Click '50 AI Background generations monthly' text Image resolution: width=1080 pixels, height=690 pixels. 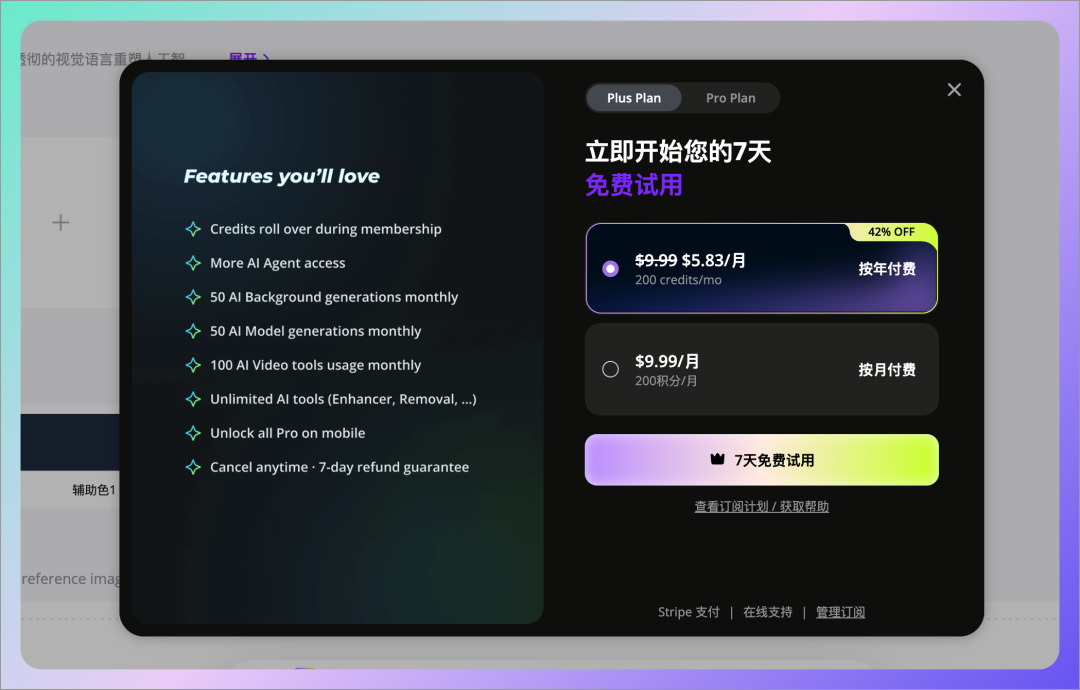pyautogui.click(x=334, y=297)
